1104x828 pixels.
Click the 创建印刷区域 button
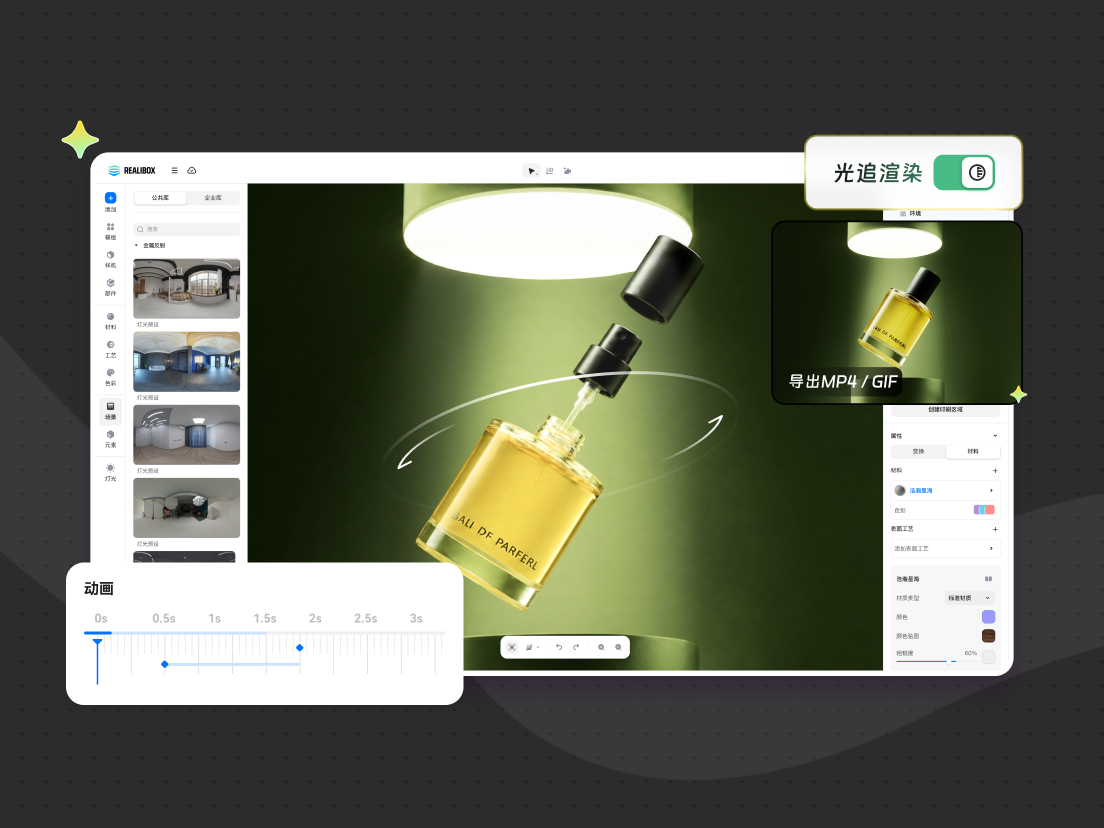pos(945,409)
